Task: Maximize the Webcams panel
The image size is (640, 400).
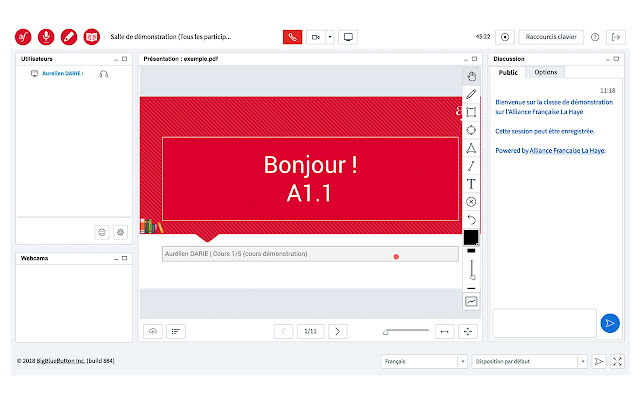Action: pos(124,258)
